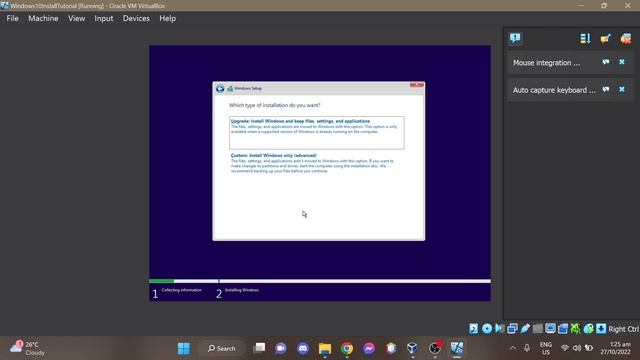Open Task View from taskbar

[x=259, y=348]
